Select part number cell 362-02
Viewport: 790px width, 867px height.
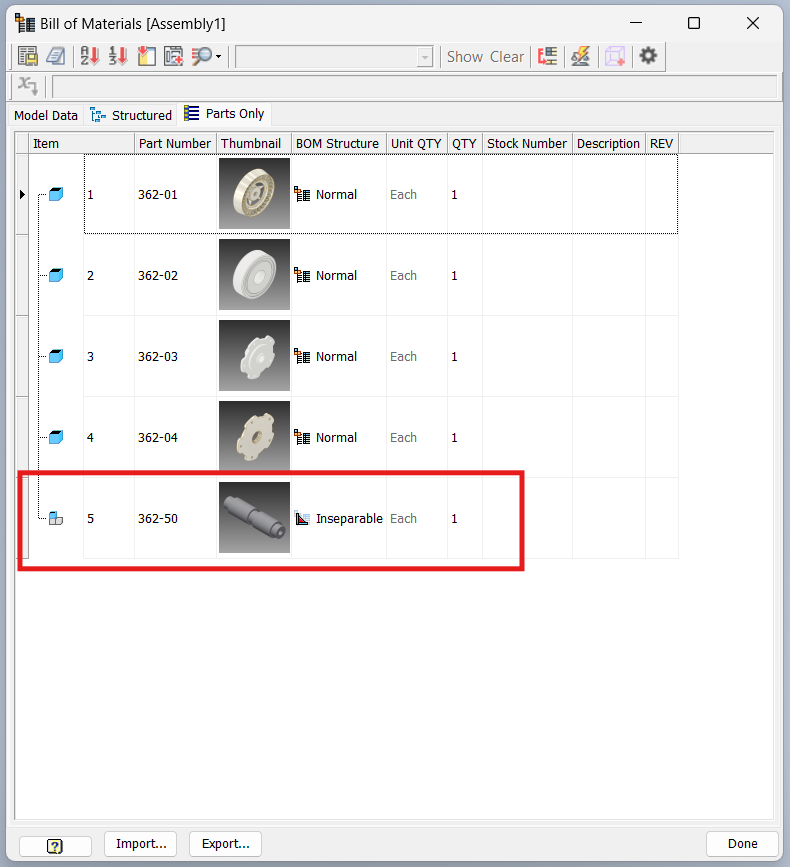coord(175,275)
